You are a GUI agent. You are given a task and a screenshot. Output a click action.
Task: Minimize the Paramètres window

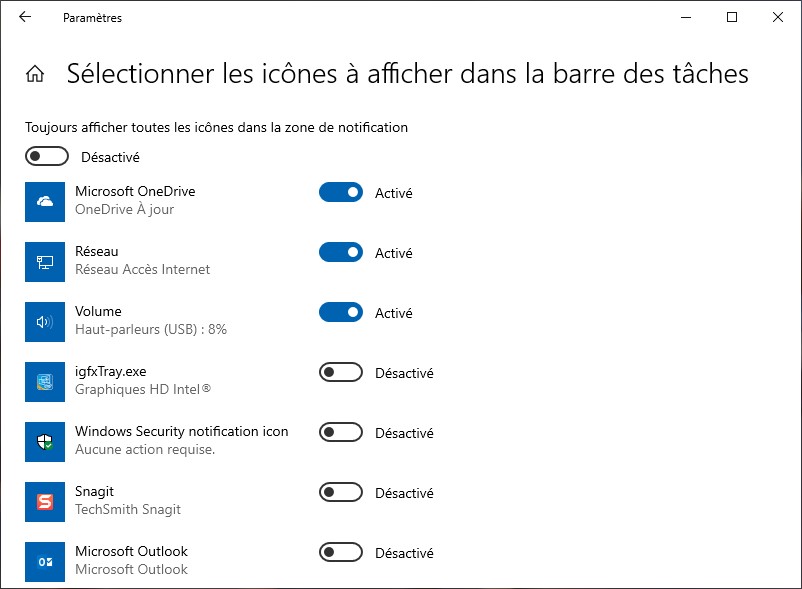tap(686, 17)
